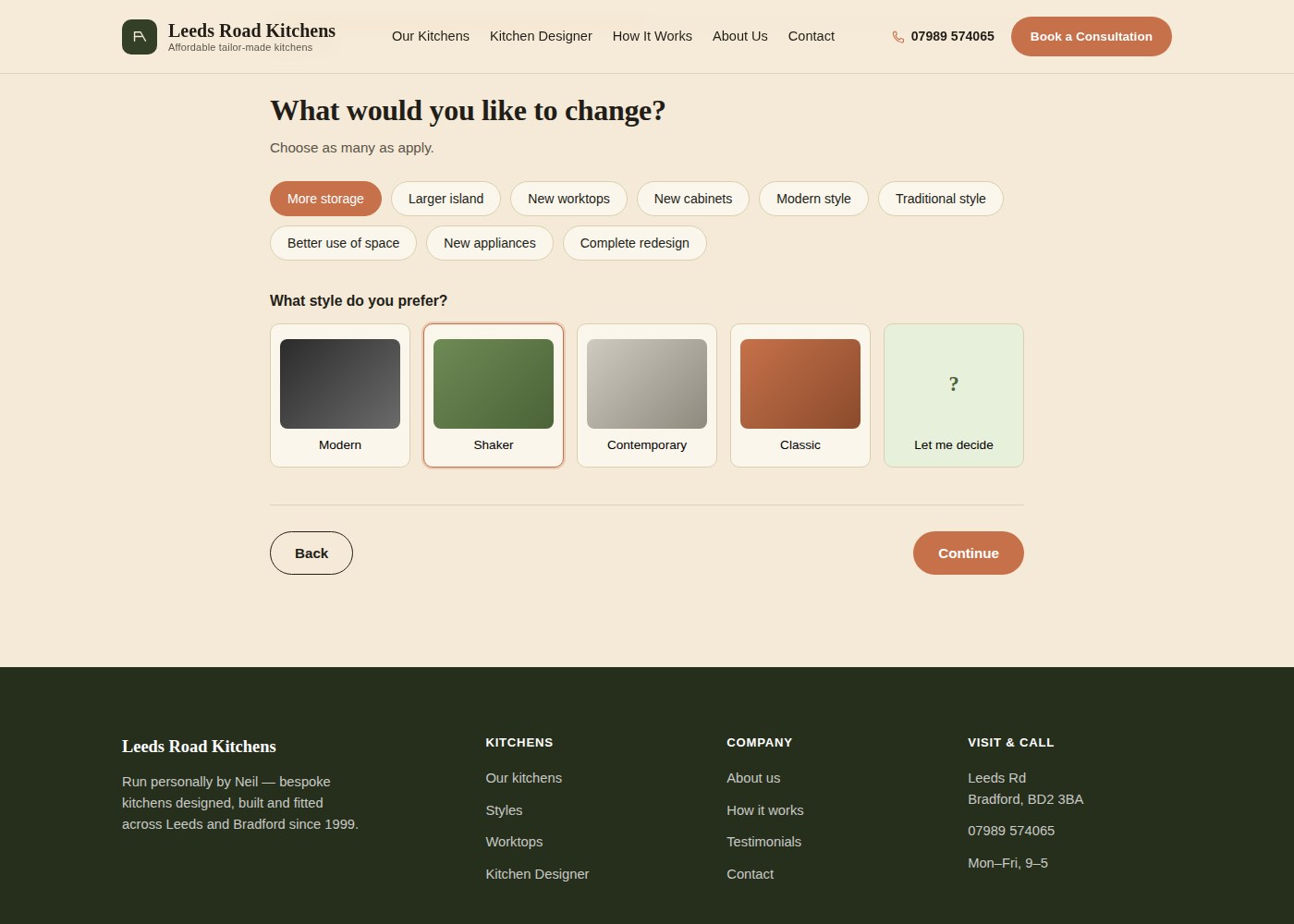Enable the New worktops chip

pos(568,199)
